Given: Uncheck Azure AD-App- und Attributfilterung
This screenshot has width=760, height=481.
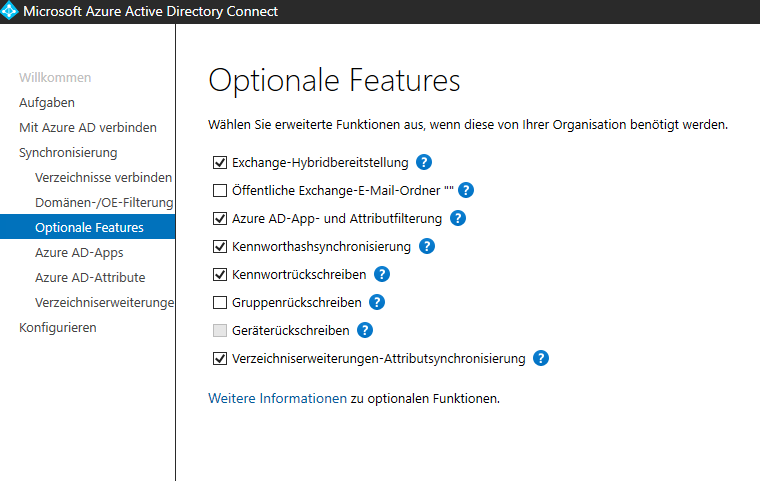Looking at the screenshot, I should tap(220, 219).
